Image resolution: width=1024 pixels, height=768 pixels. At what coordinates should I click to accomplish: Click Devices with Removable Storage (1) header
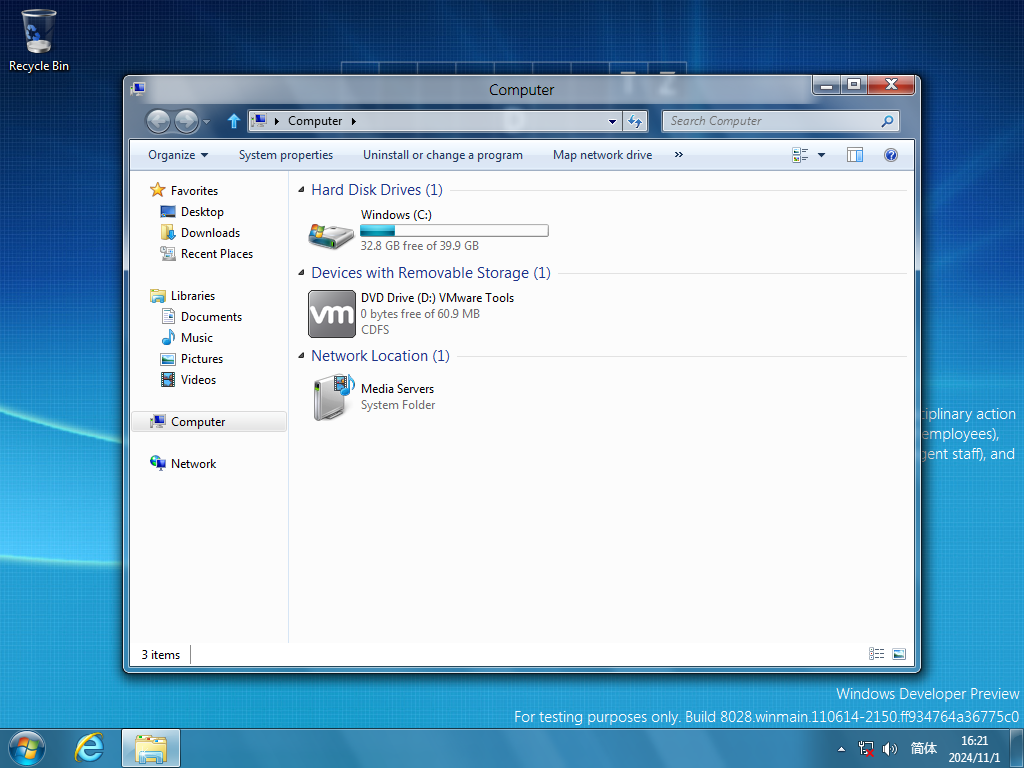click(430, 273)
